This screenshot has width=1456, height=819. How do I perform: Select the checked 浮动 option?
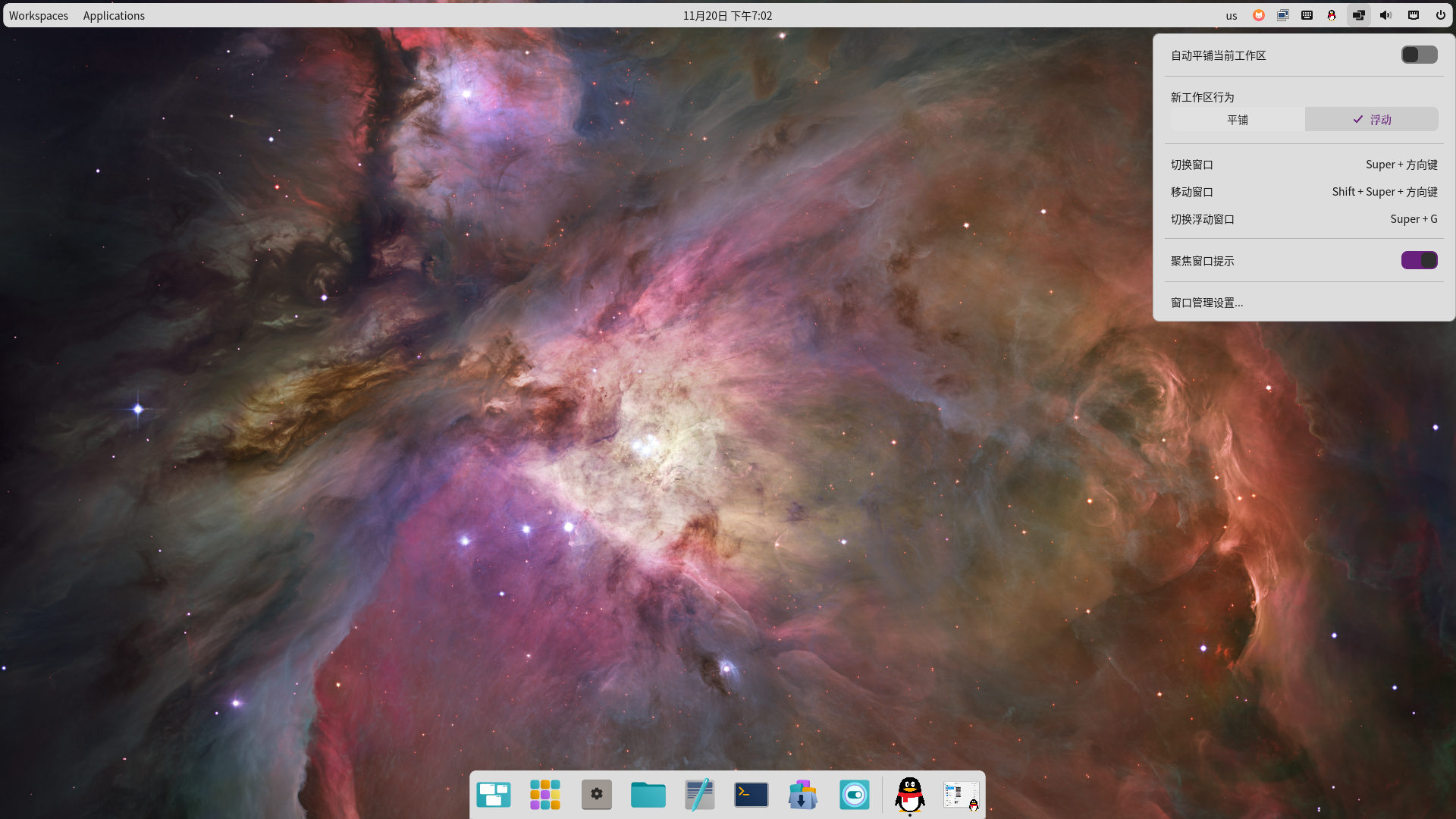[x=1371, y=120]
